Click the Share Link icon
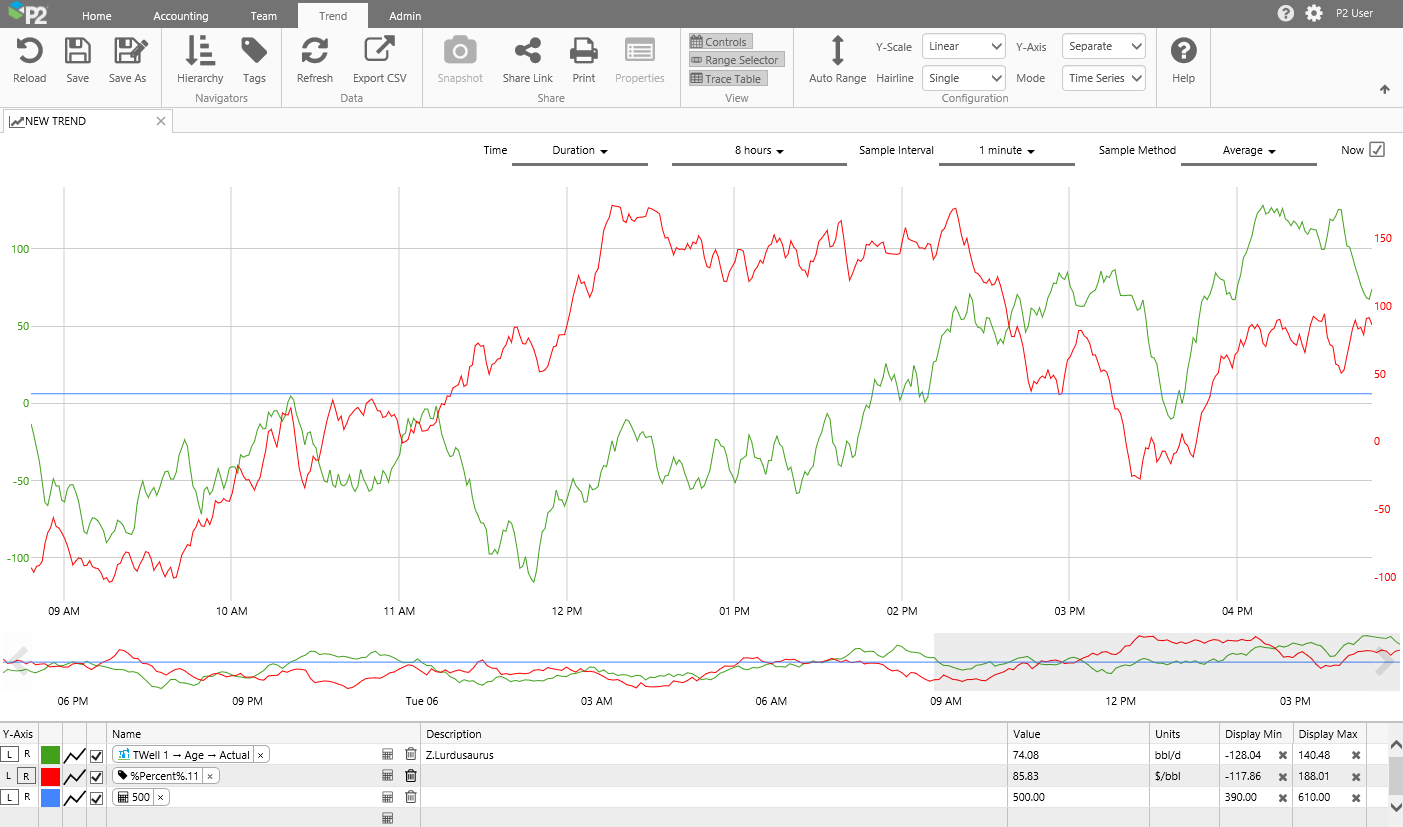This screenshot has width=1403, height=827. [527, 52]
